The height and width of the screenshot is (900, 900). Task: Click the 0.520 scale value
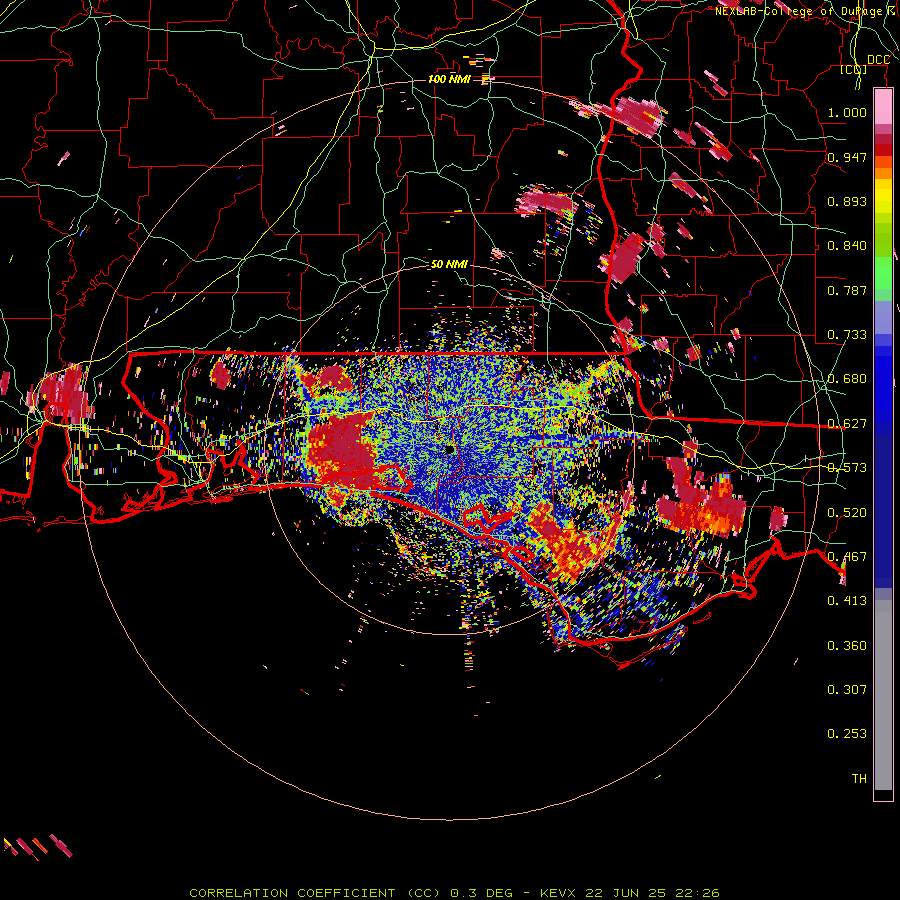[847, 513]
